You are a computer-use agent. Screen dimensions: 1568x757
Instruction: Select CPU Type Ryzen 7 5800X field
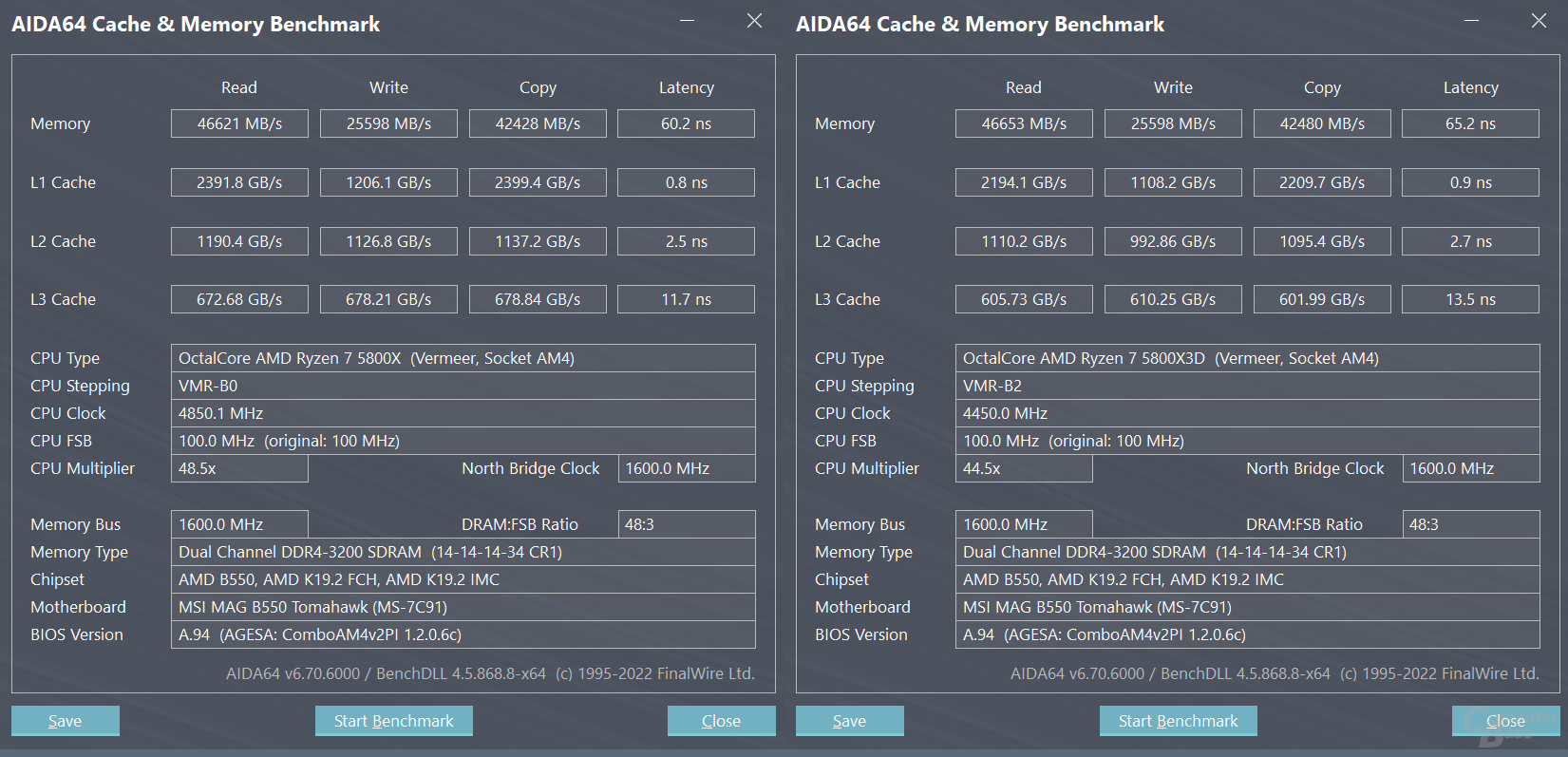coord(463,358)
